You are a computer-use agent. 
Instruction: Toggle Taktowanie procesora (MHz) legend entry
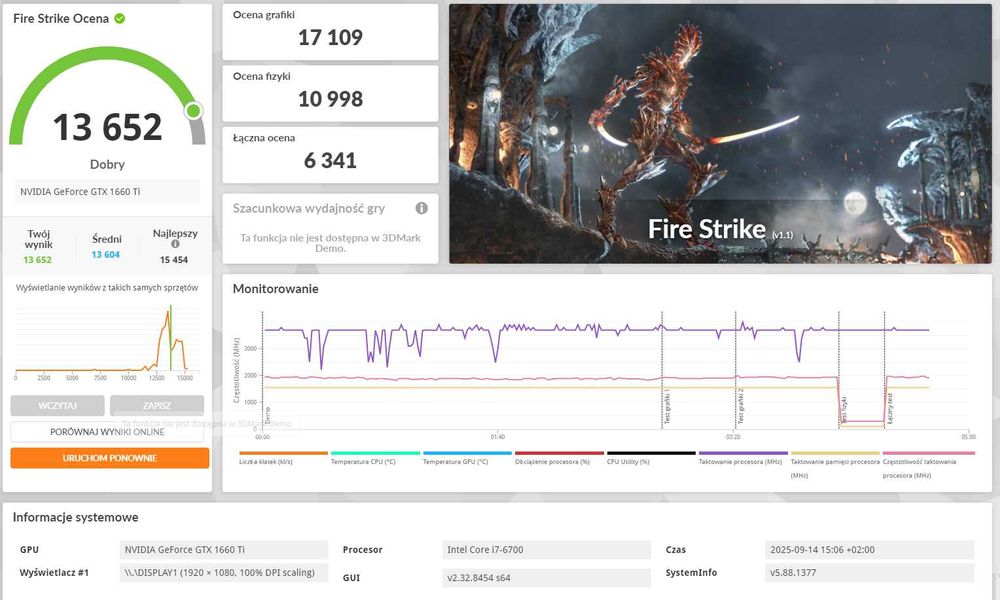tap(743, 459)
